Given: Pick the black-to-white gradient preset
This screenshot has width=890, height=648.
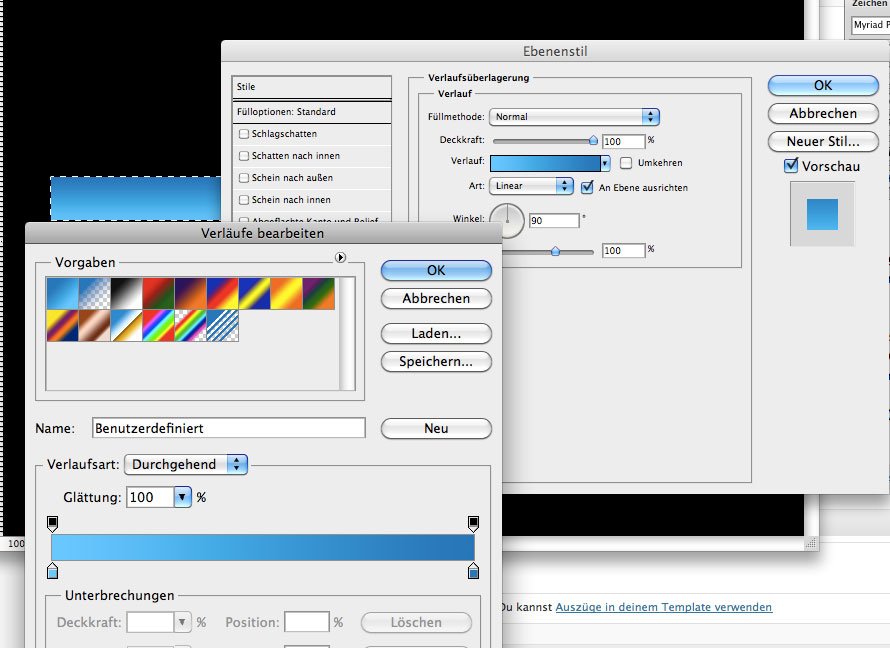Looking at the screenshot, I should click(x=127, y=293).
